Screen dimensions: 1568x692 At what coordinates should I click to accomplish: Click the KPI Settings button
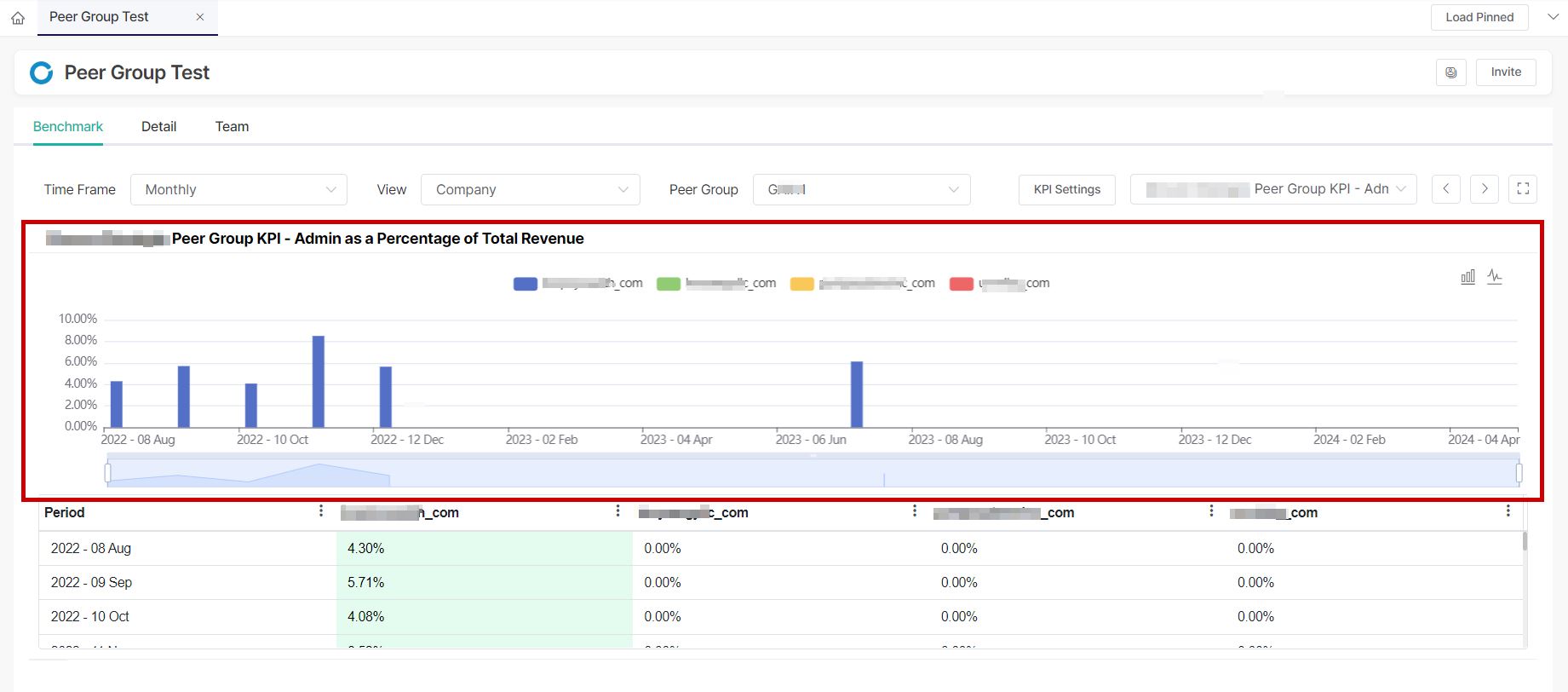coord(1066,189)
